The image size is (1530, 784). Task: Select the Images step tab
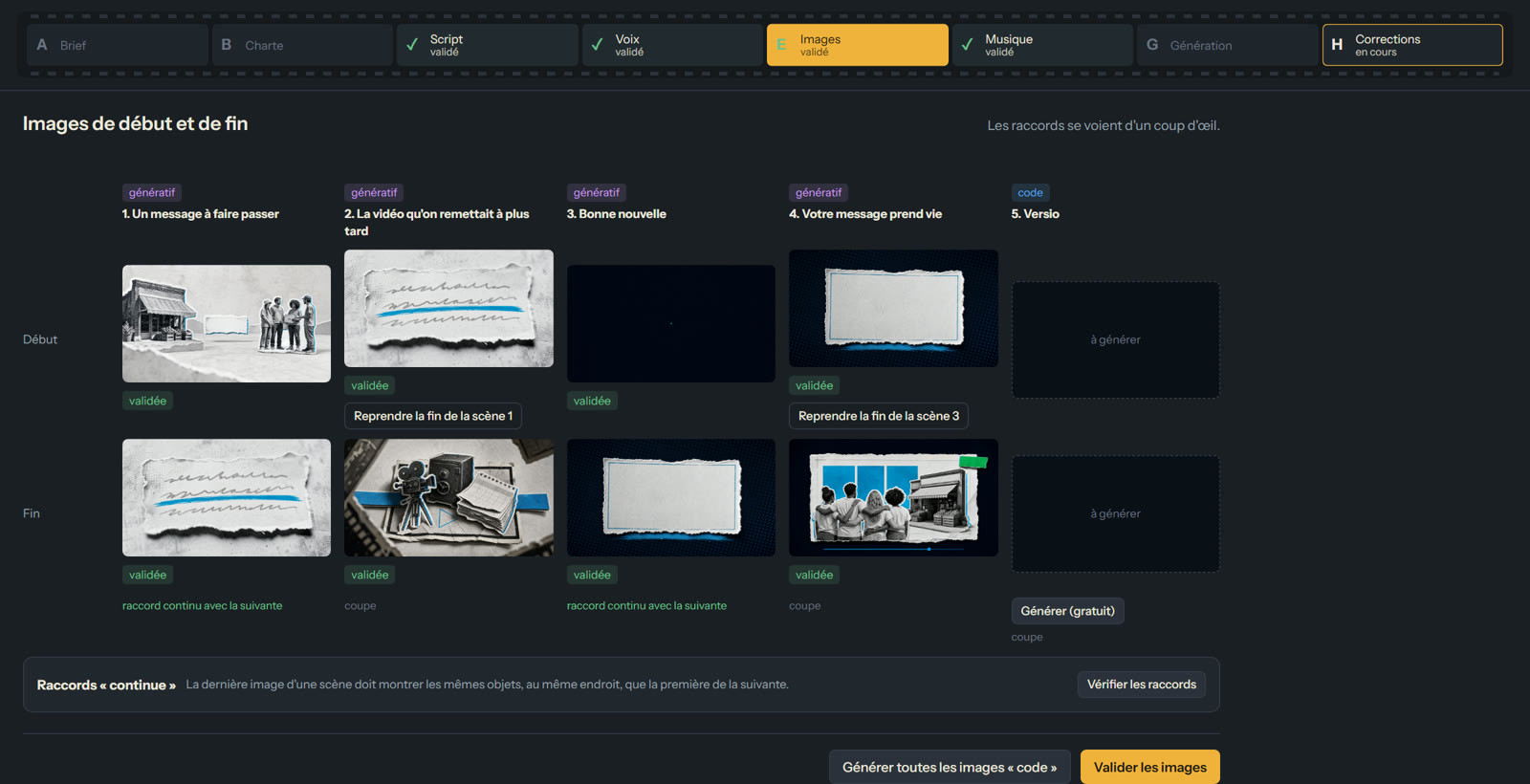pyautogui.click(x=858, y=45)
